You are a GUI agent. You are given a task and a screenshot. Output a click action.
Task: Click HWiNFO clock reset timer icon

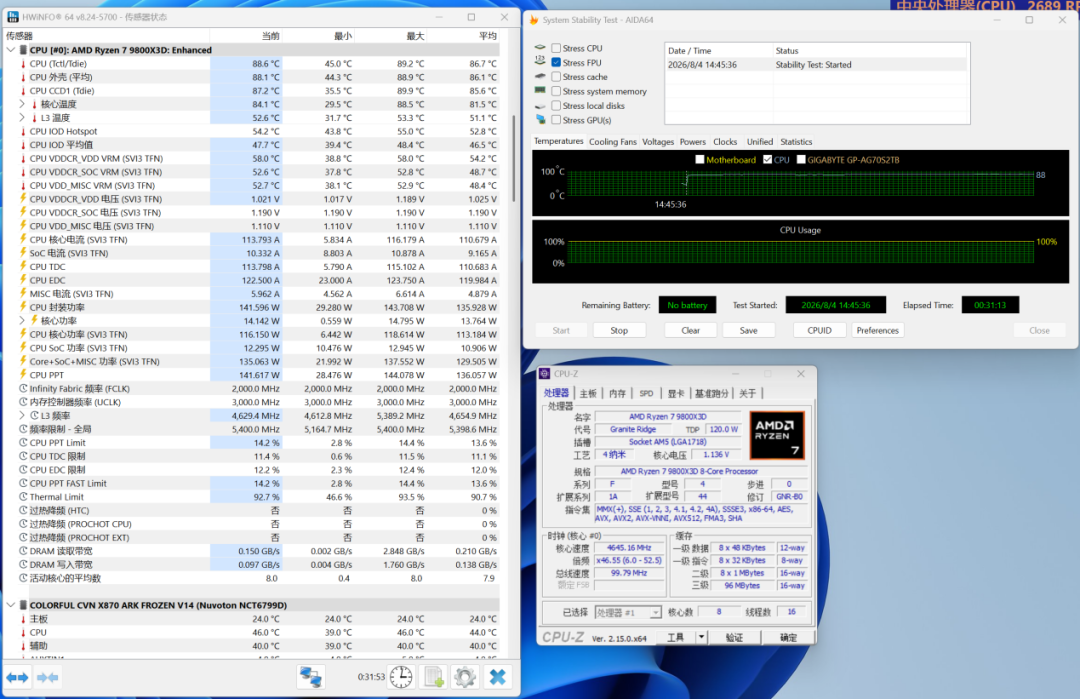click(x=401, y=678)
